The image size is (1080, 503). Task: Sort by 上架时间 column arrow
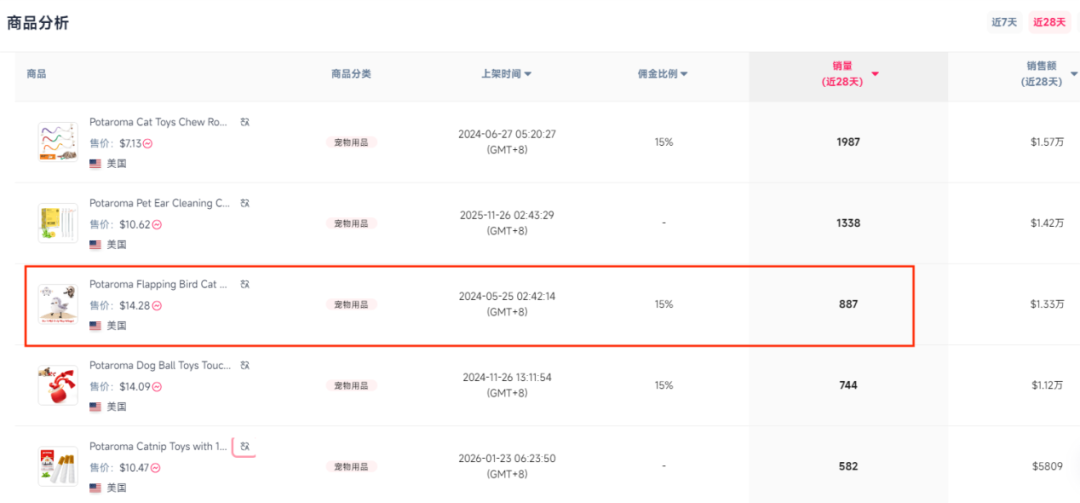[528, 74]
